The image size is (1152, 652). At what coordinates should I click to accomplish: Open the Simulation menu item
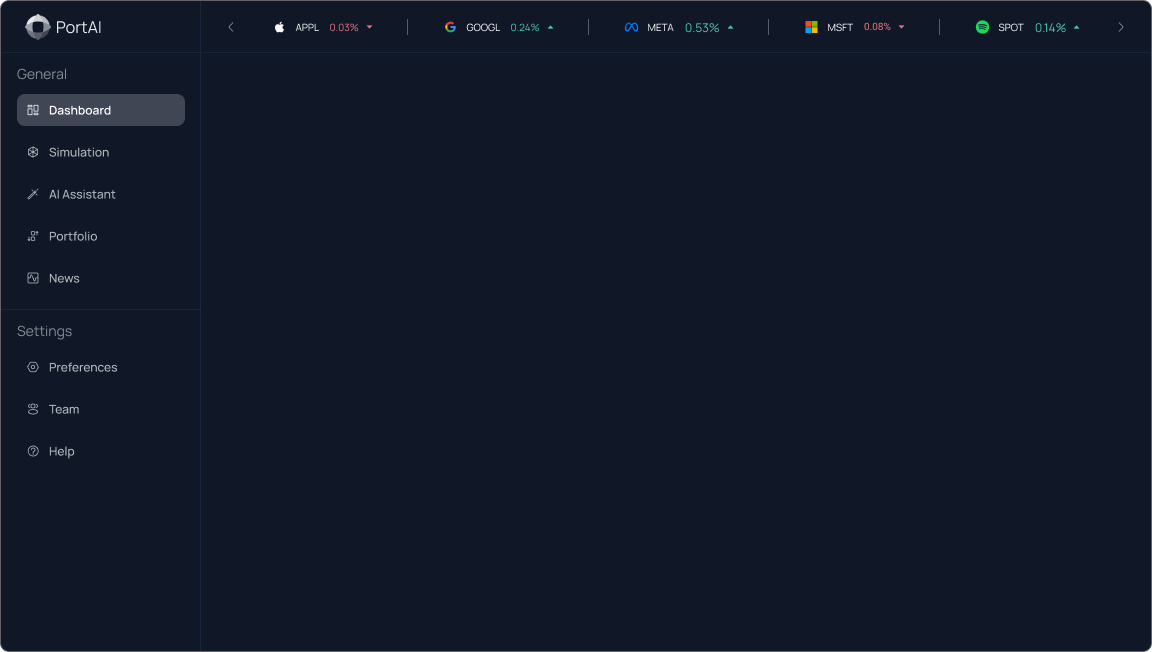click(x=79, y=152)
